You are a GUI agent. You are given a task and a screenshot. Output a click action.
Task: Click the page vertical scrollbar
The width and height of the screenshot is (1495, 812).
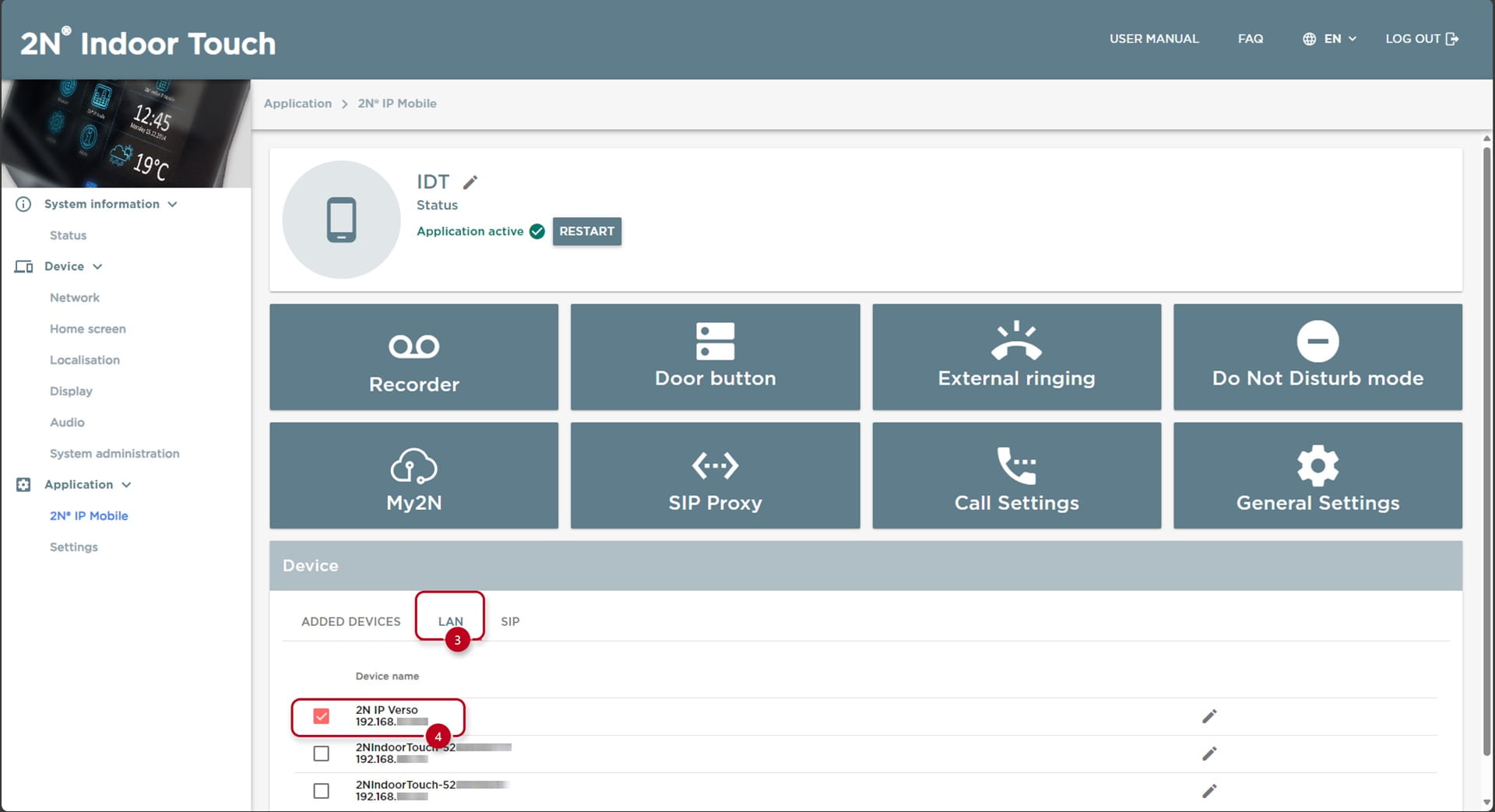(1486, 452)
